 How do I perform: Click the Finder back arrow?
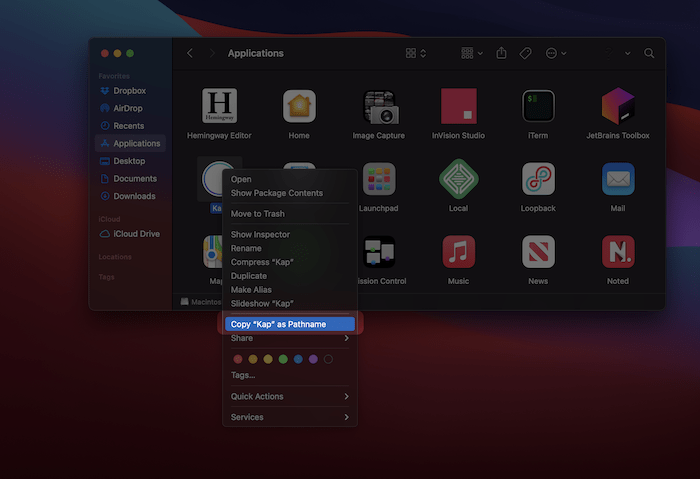(x=190, y=53)
